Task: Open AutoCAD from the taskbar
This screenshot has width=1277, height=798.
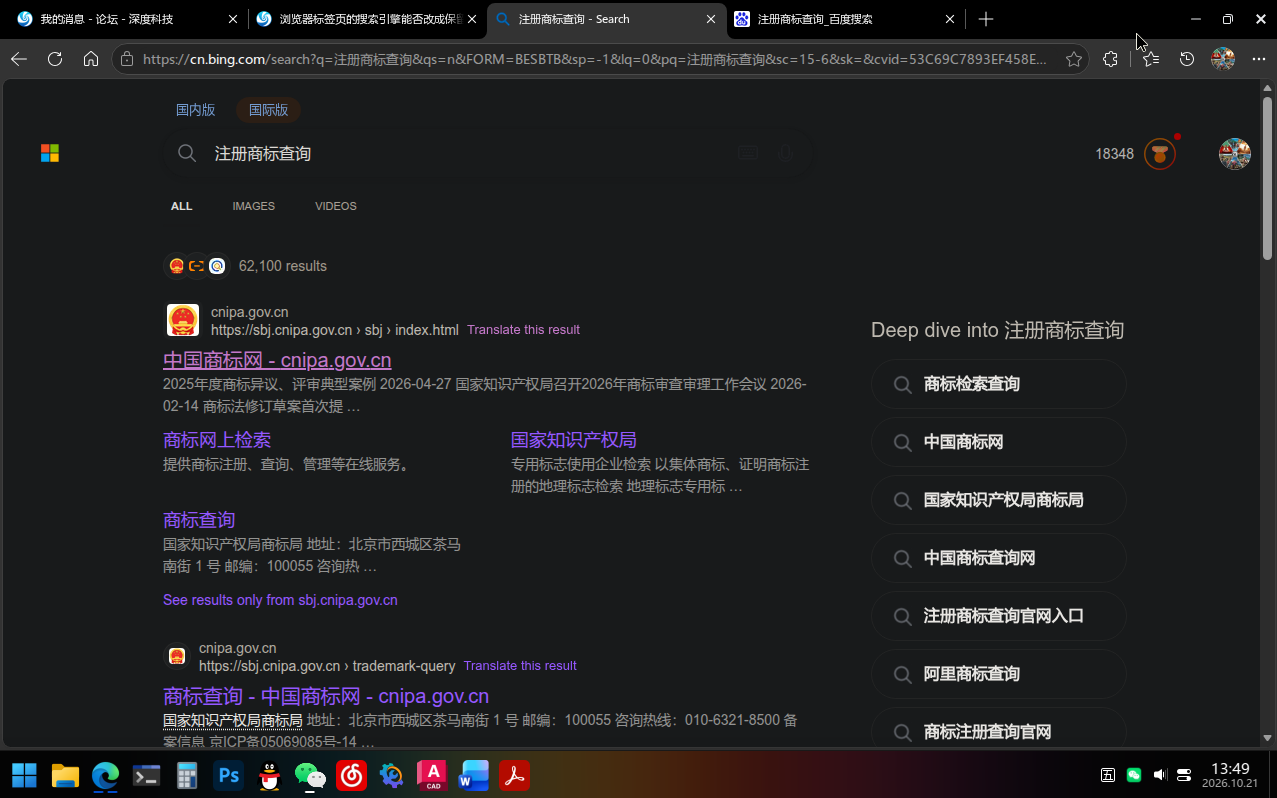Action: click(432, 775)
